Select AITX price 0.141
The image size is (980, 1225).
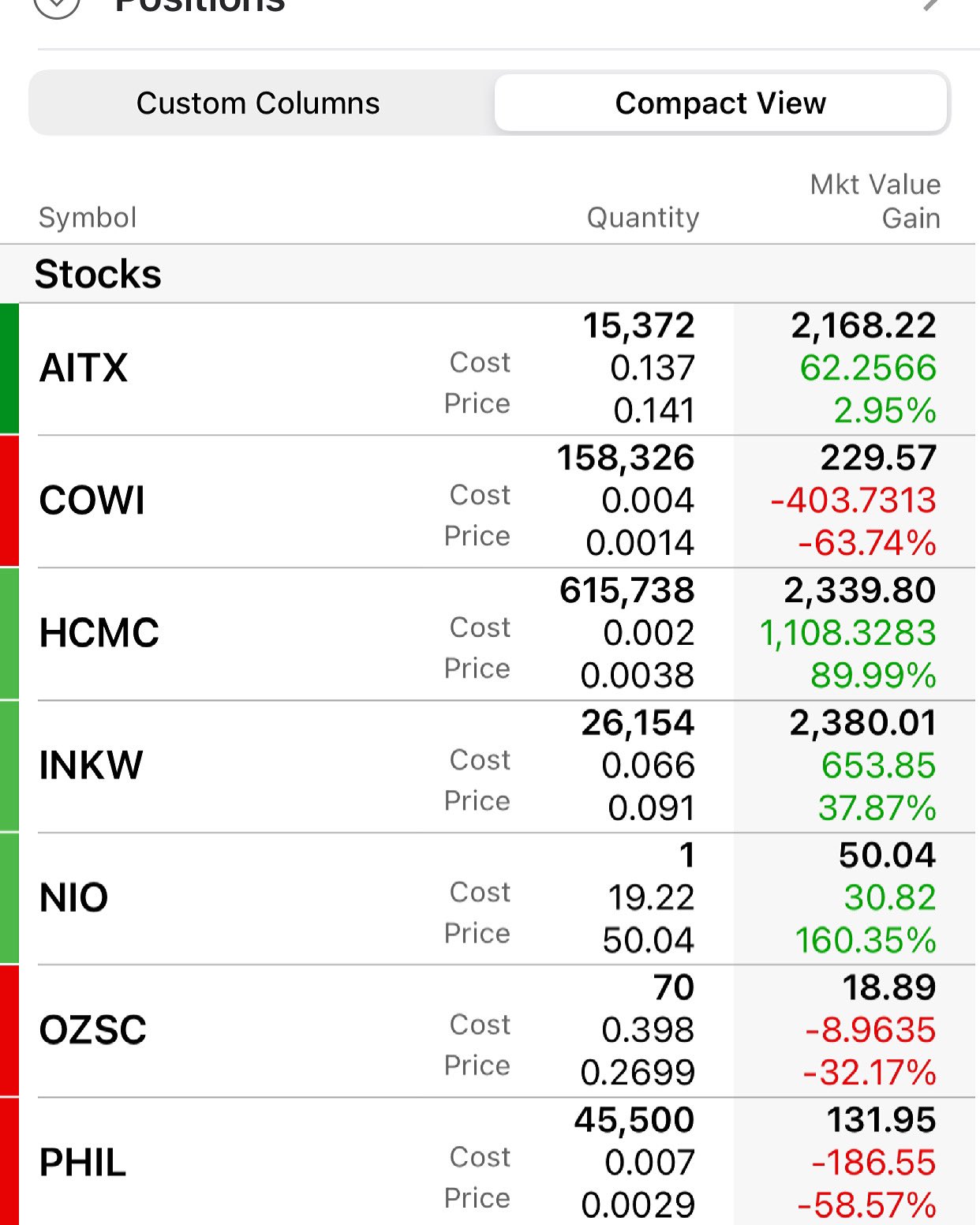pyautogui.click(x=654, y=410)
